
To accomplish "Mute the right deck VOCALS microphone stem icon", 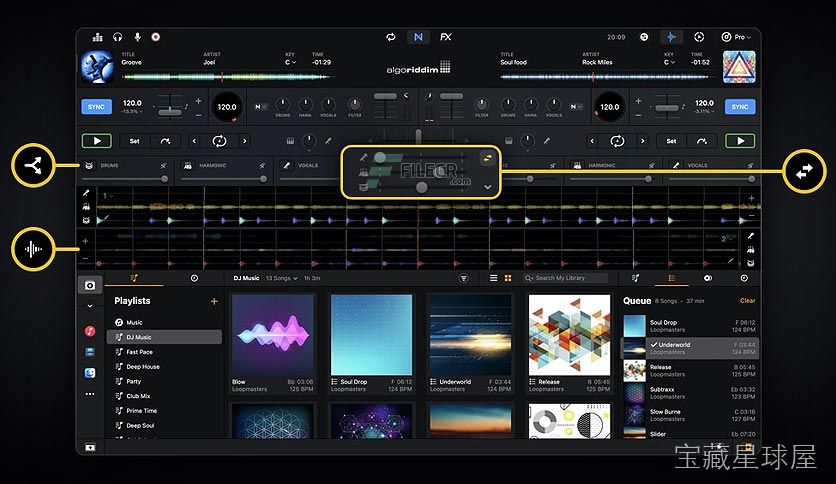I will click(676, 166).
